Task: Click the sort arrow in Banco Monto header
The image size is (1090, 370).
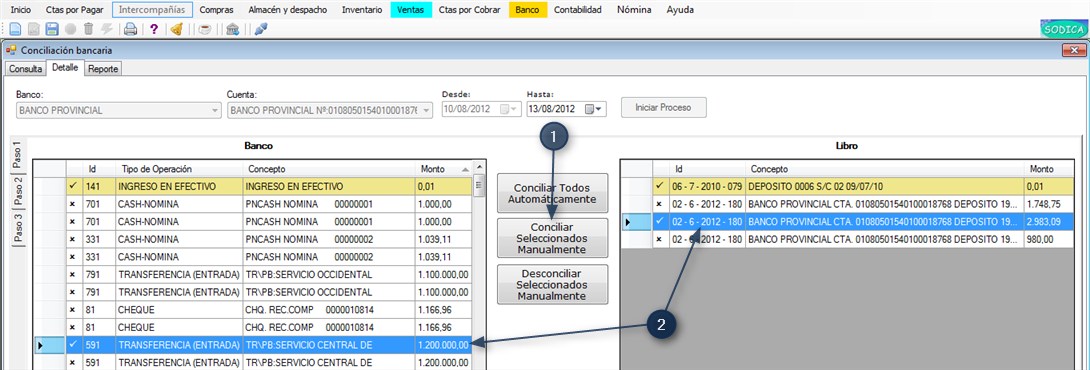Action: [x=464, y=169]
